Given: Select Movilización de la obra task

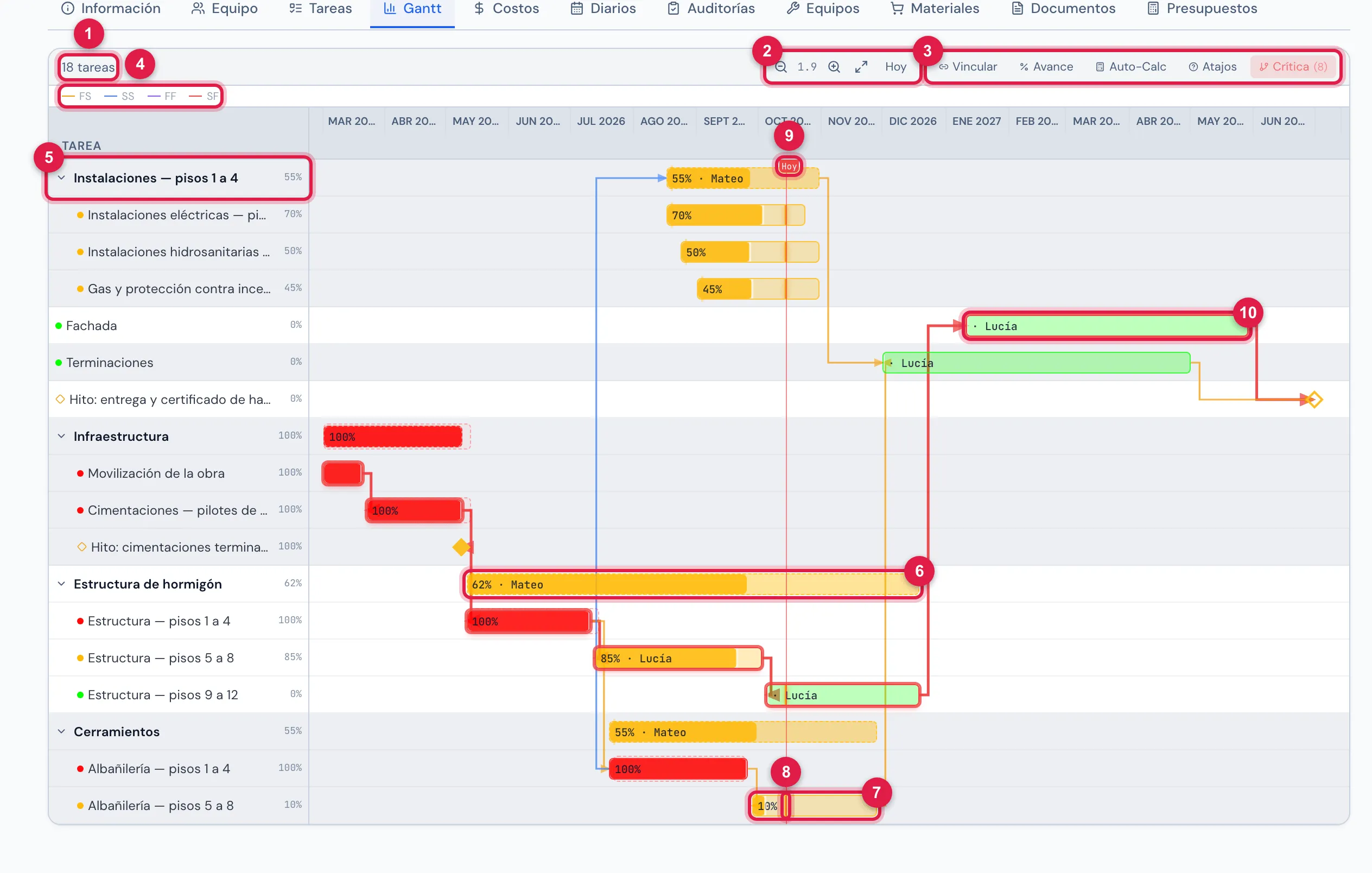Looking at the screenshot, I should 179,473.
